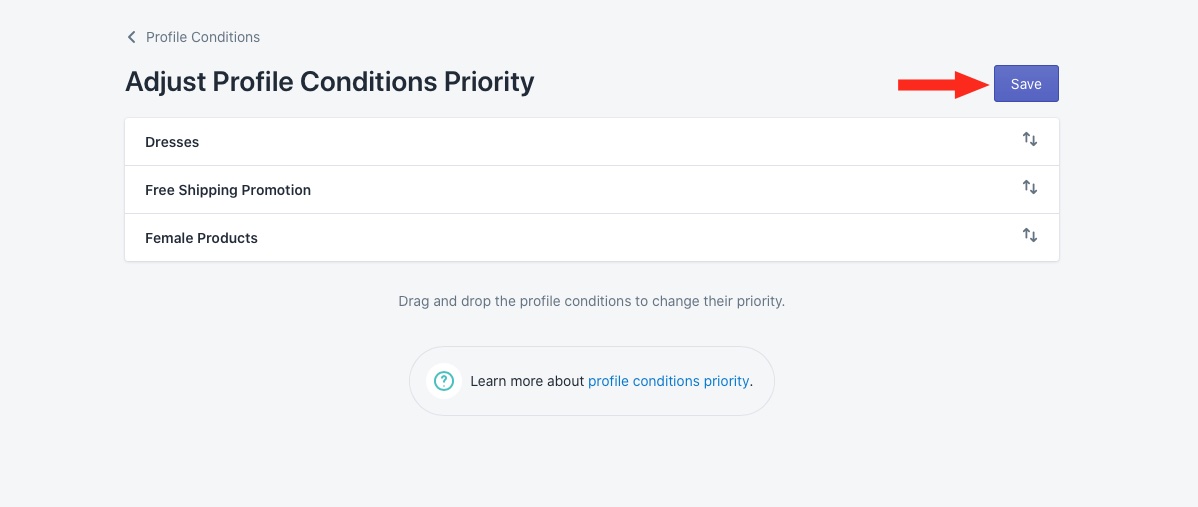Click the red arrow pointing to Save

944,85
